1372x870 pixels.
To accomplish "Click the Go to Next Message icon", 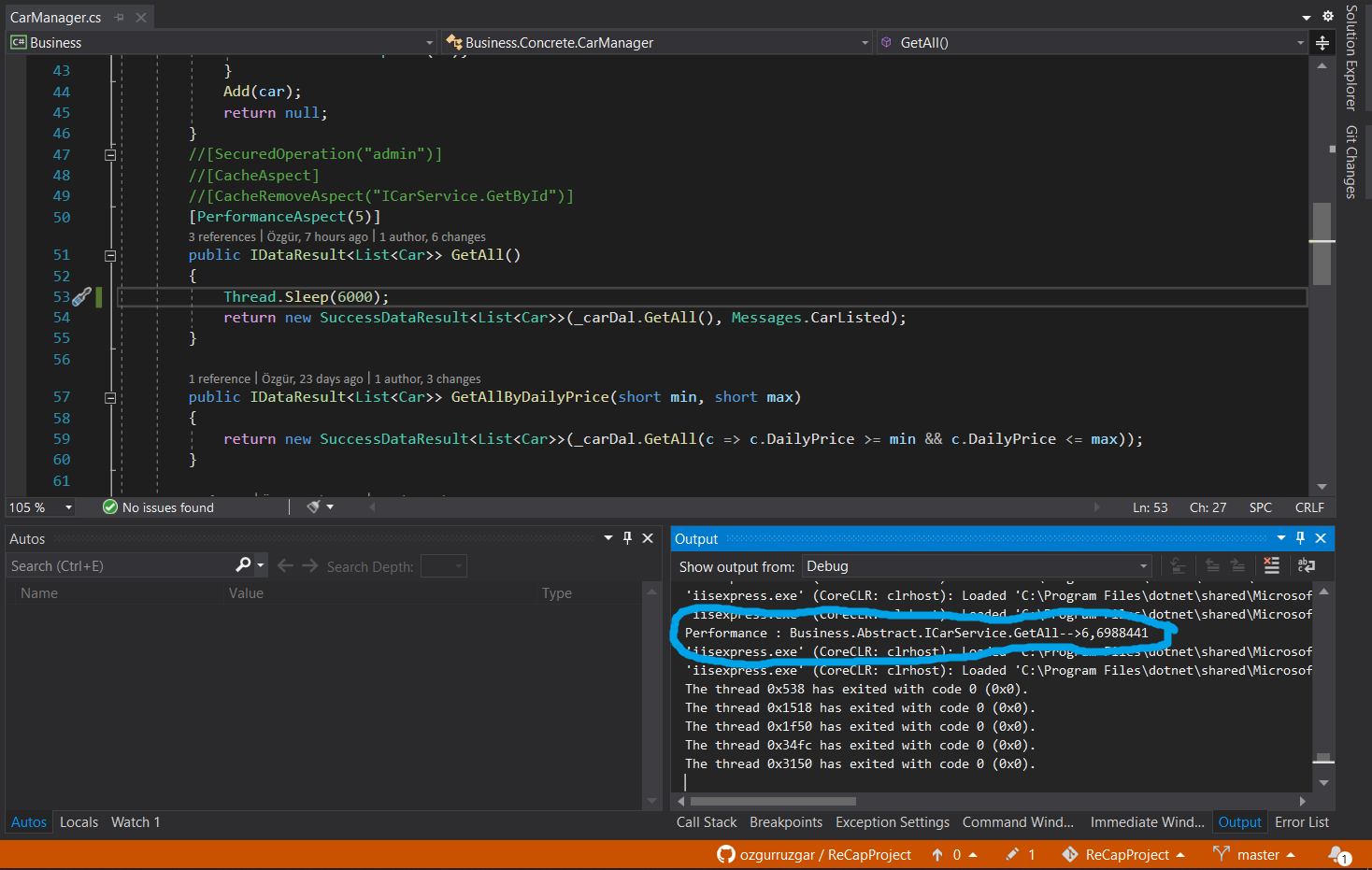I will coord(1237,565).
